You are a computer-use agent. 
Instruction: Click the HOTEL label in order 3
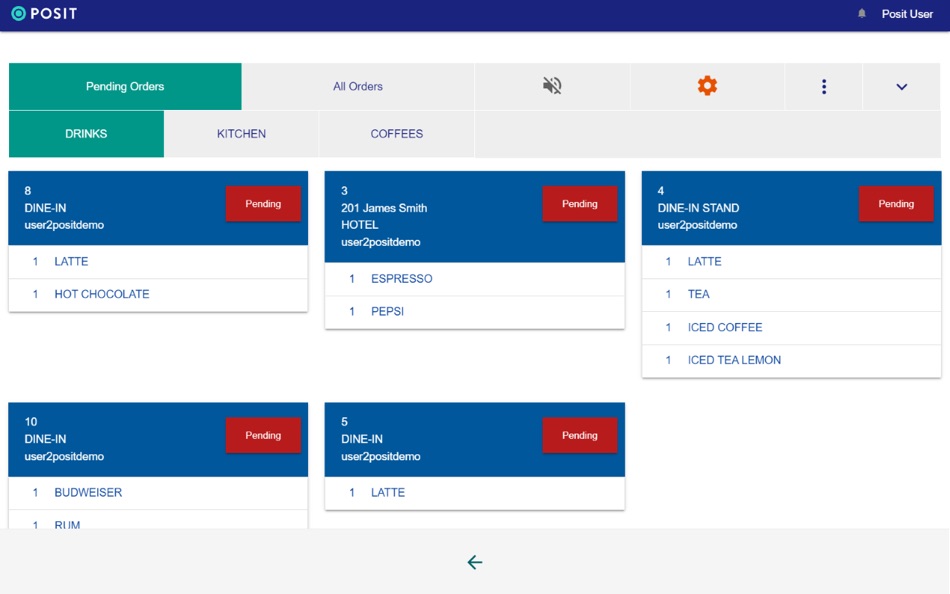point(359,225)
